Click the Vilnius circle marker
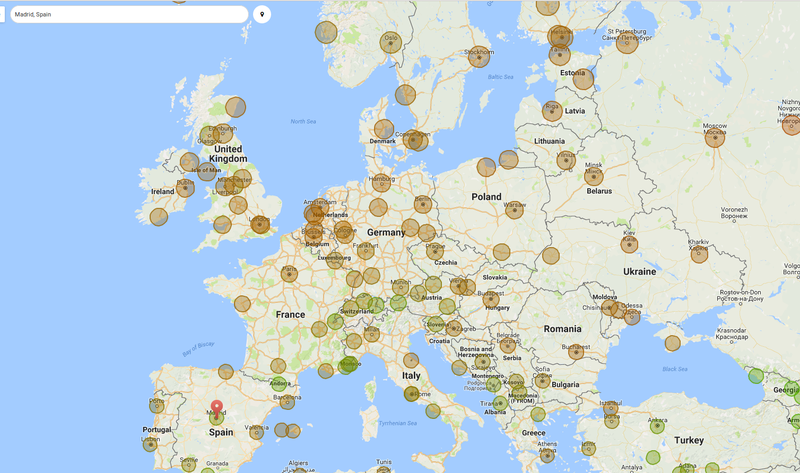This screenshot has height=473, width=800. click(x=566, y=161)
